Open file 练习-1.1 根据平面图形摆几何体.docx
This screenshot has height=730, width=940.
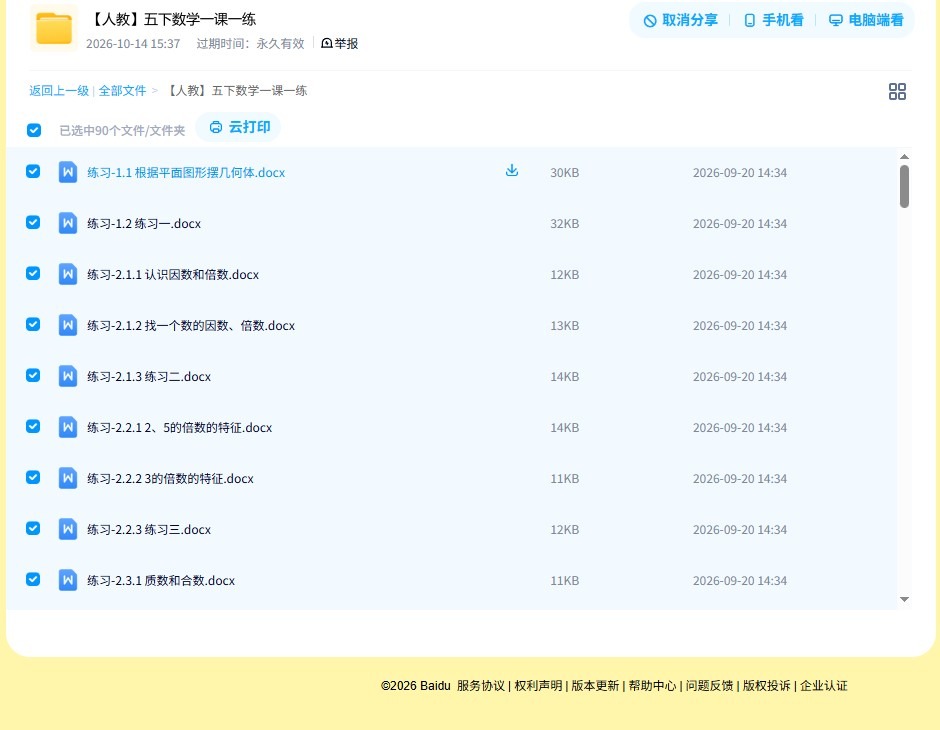pos(186,173)
